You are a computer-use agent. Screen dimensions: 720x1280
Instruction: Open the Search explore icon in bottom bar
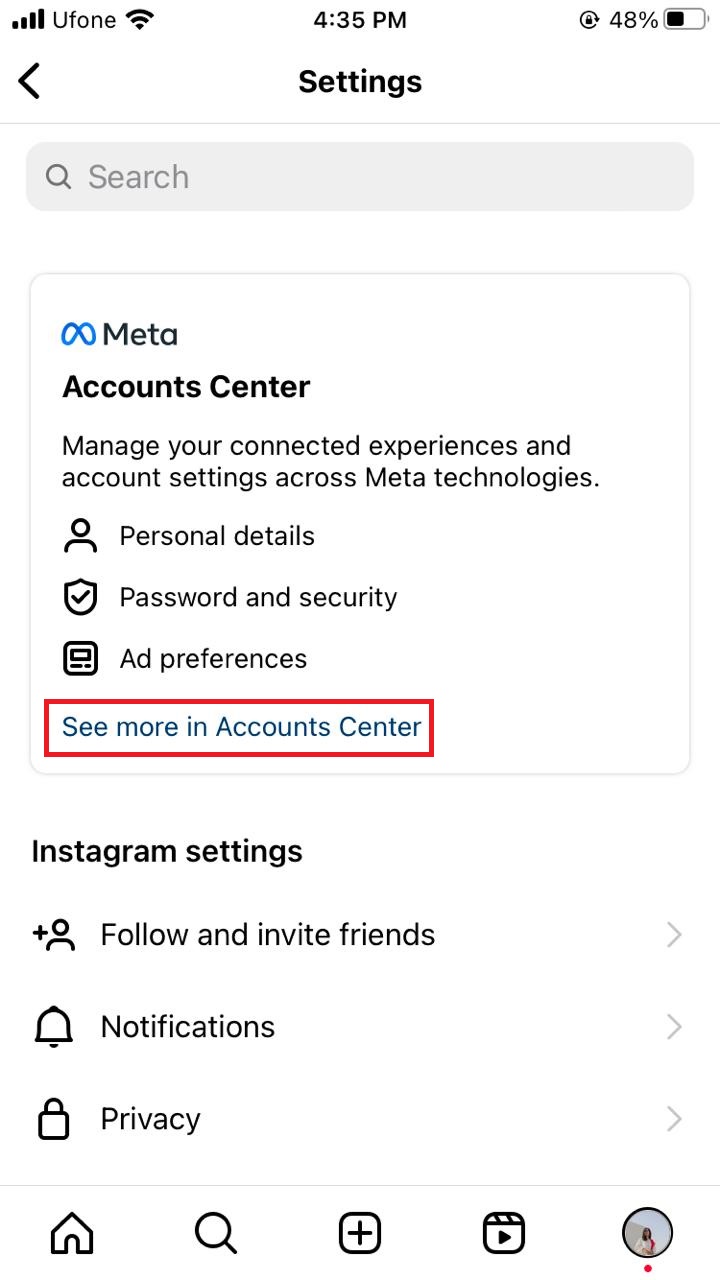point(215,1233)
